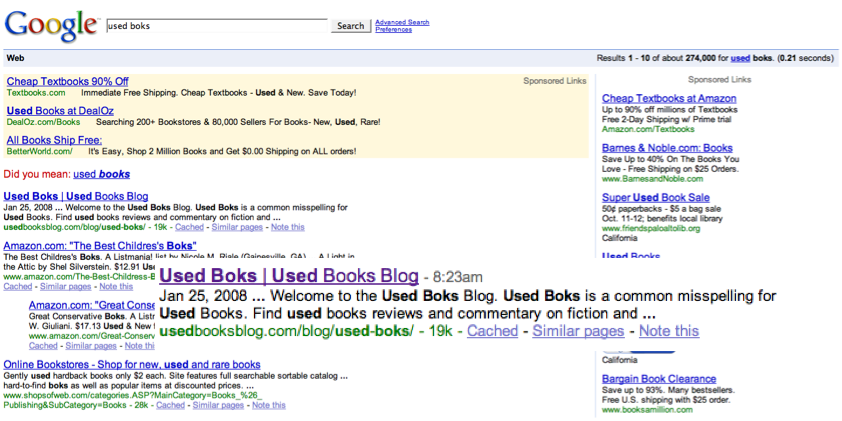Open Used Books at DealOz ad
This screenshot has width=842, height=421.
(x=60, y=111)
